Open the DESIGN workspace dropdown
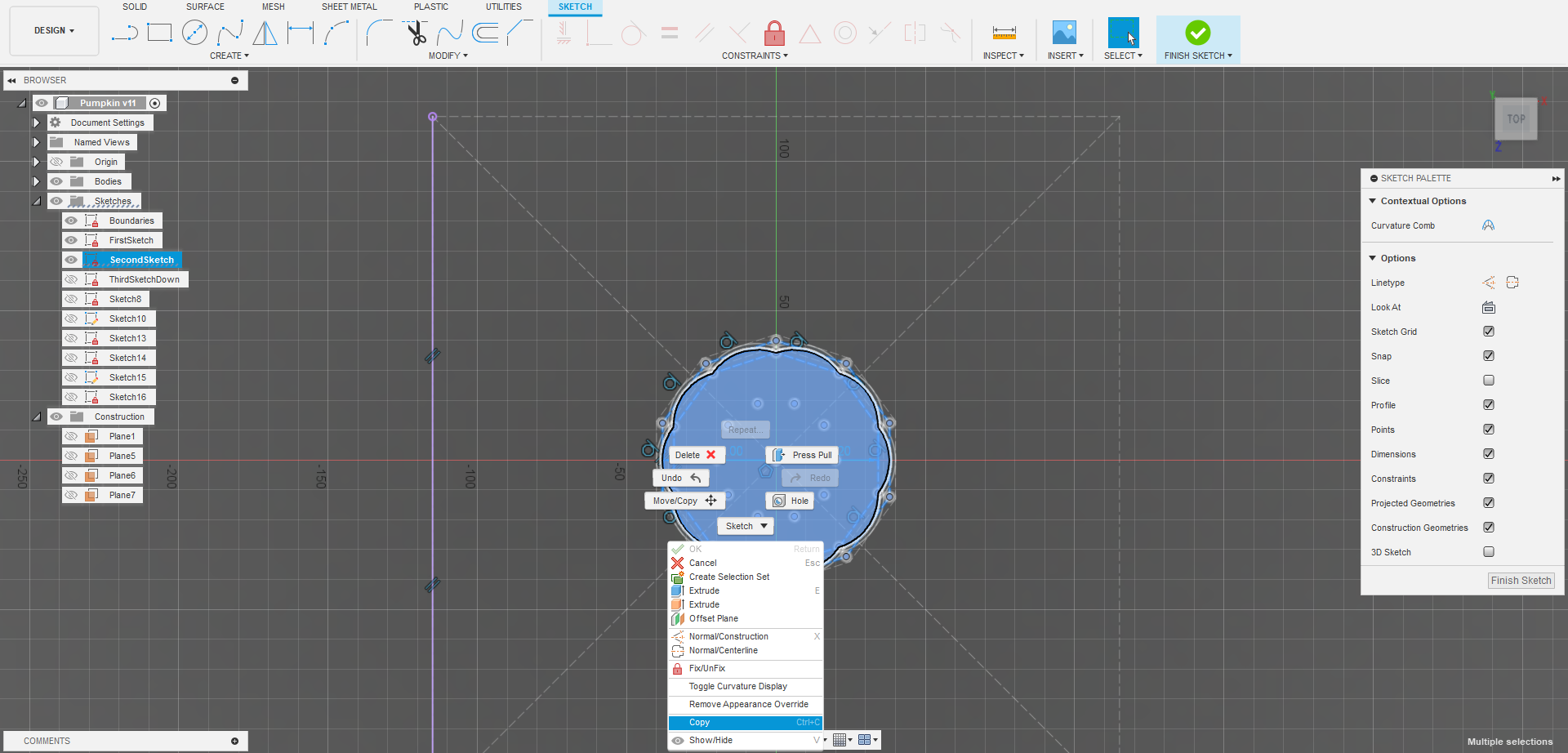This screenshot has height=753, width=1568. click(54, 31)
